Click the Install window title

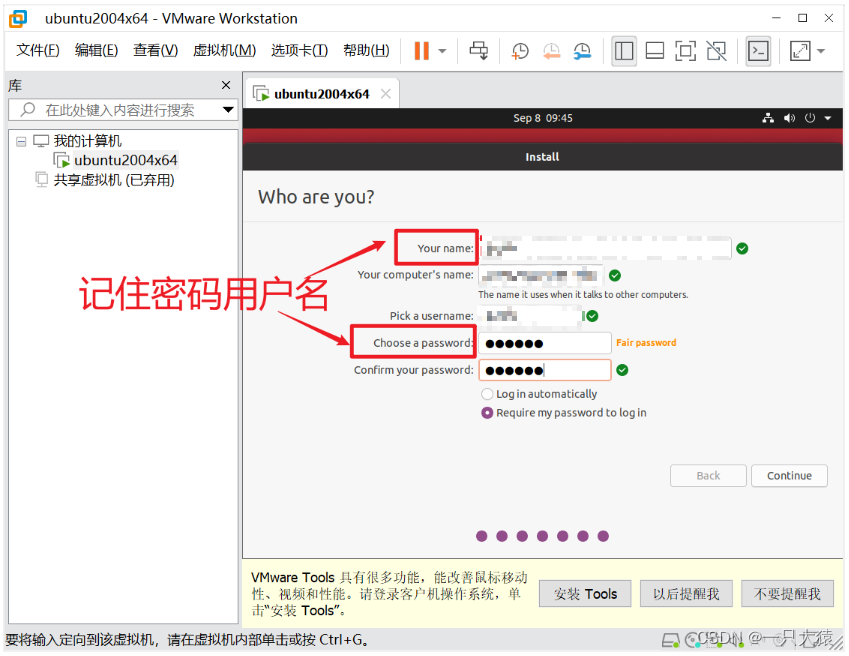542,157
